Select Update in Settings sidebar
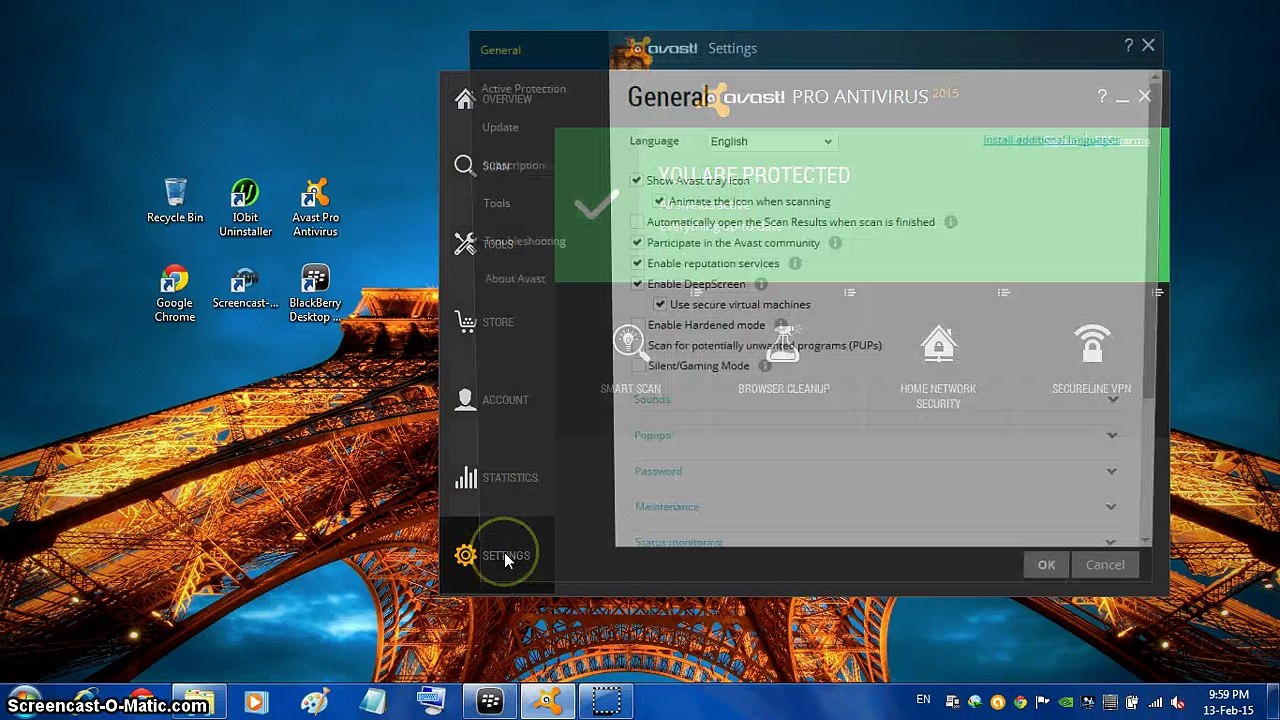 500,127
